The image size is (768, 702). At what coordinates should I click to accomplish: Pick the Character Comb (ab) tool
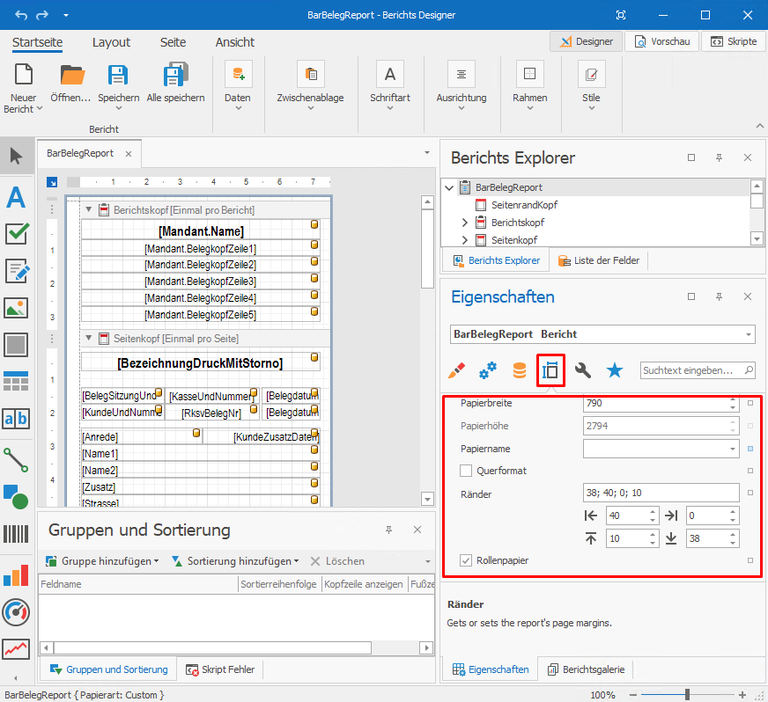pos(16,419)
